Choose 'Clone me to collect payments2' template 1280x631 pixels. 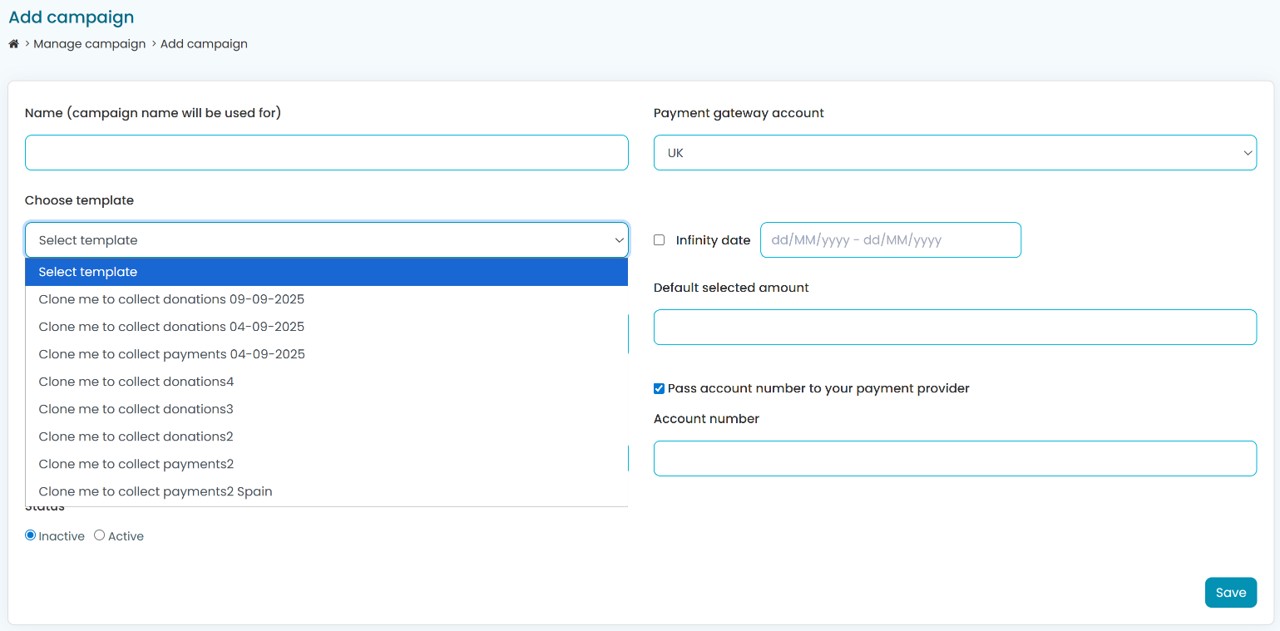[x=136, y=464]
